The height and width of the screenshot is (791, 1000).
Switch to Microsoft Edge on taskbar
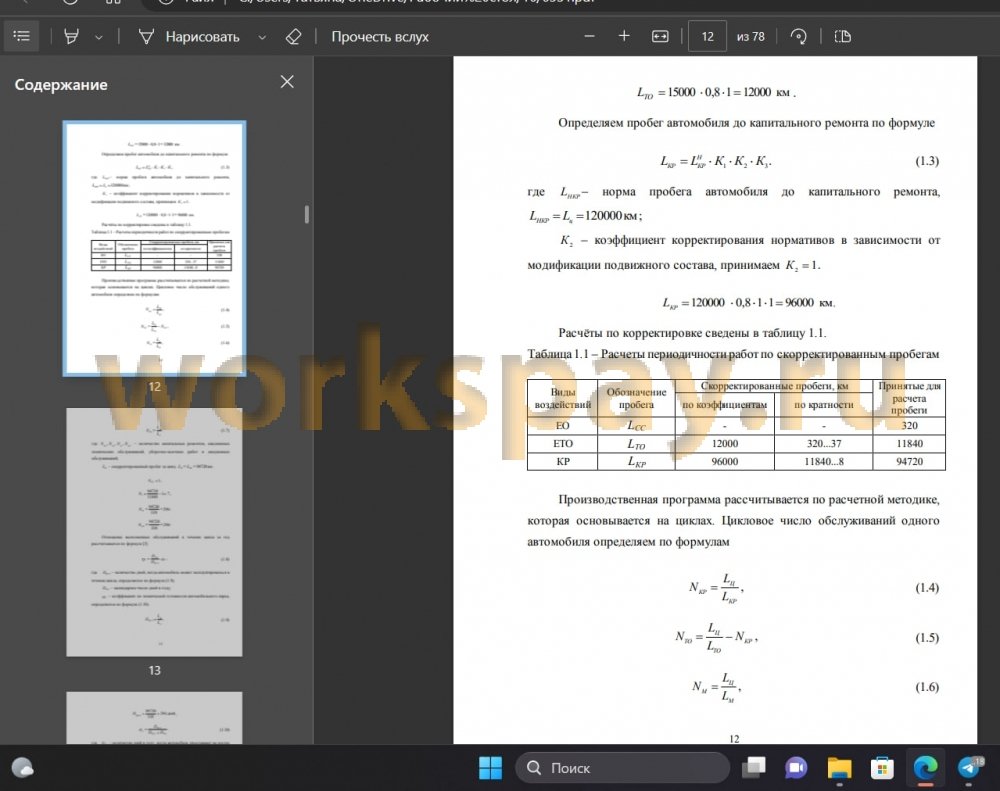925,767
